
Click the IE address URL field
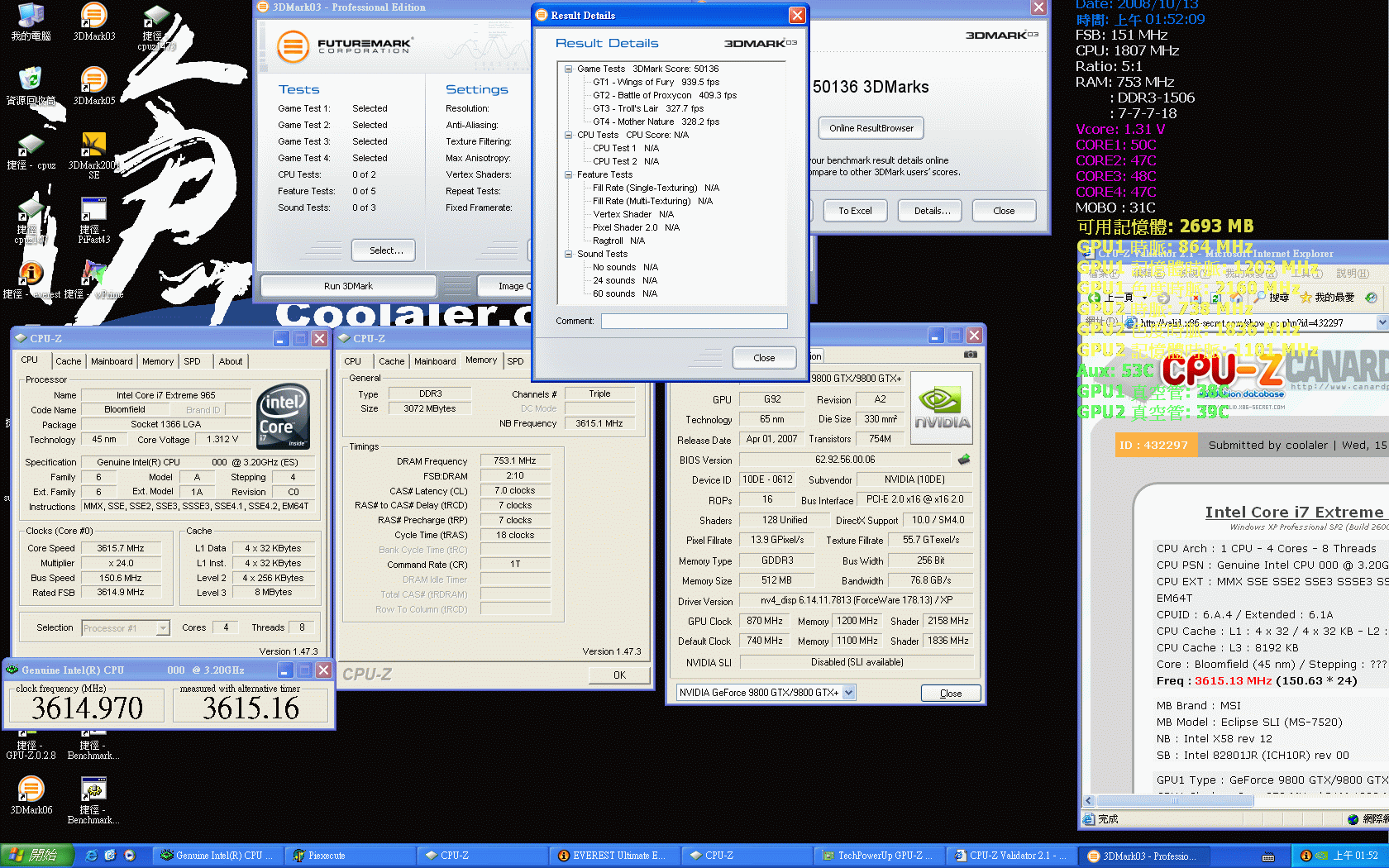[1249, 322]
